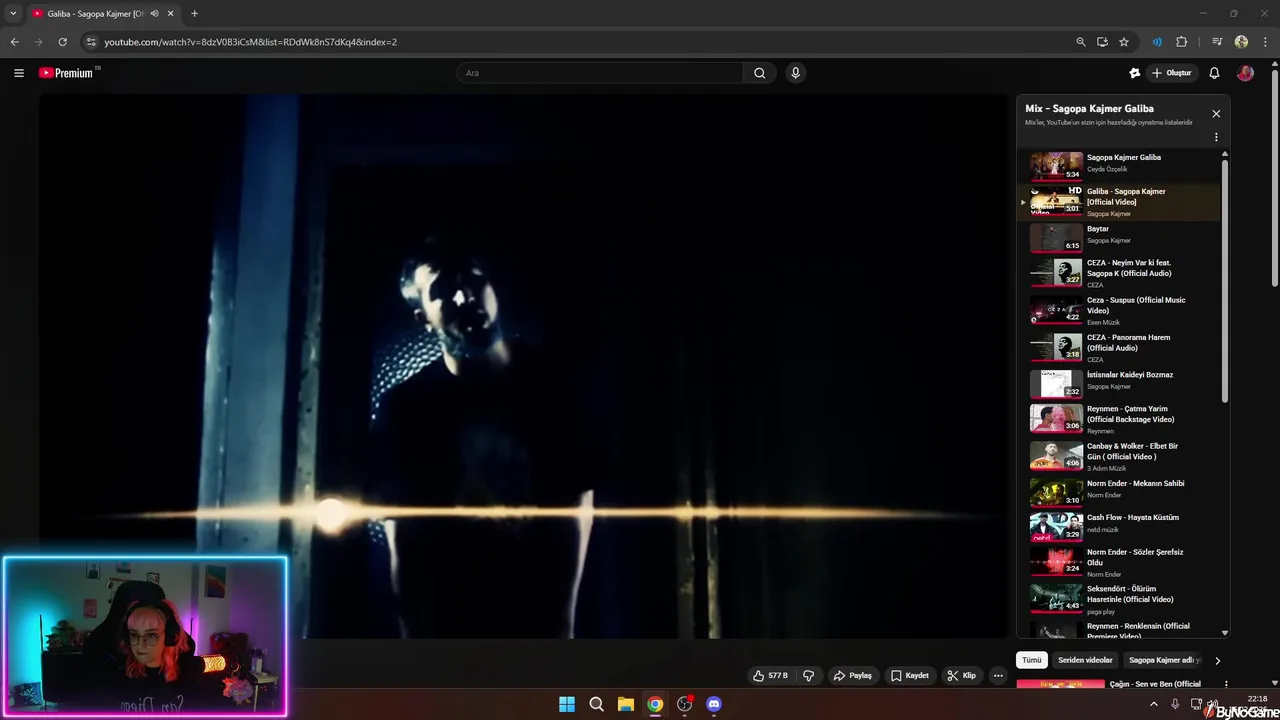Click the Ara search input field
This screenshot has width=1280, height=720.
click(x=600, y=73)
